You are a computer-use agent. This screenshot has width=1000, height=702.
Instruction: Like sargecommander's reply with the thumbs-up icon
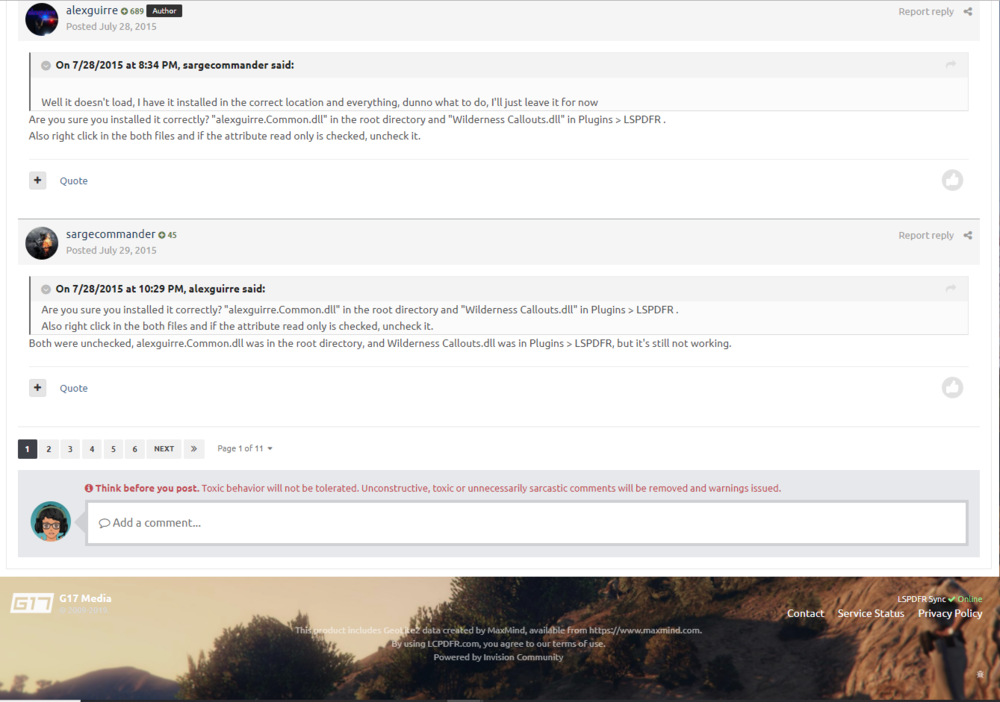coord(952,388)
